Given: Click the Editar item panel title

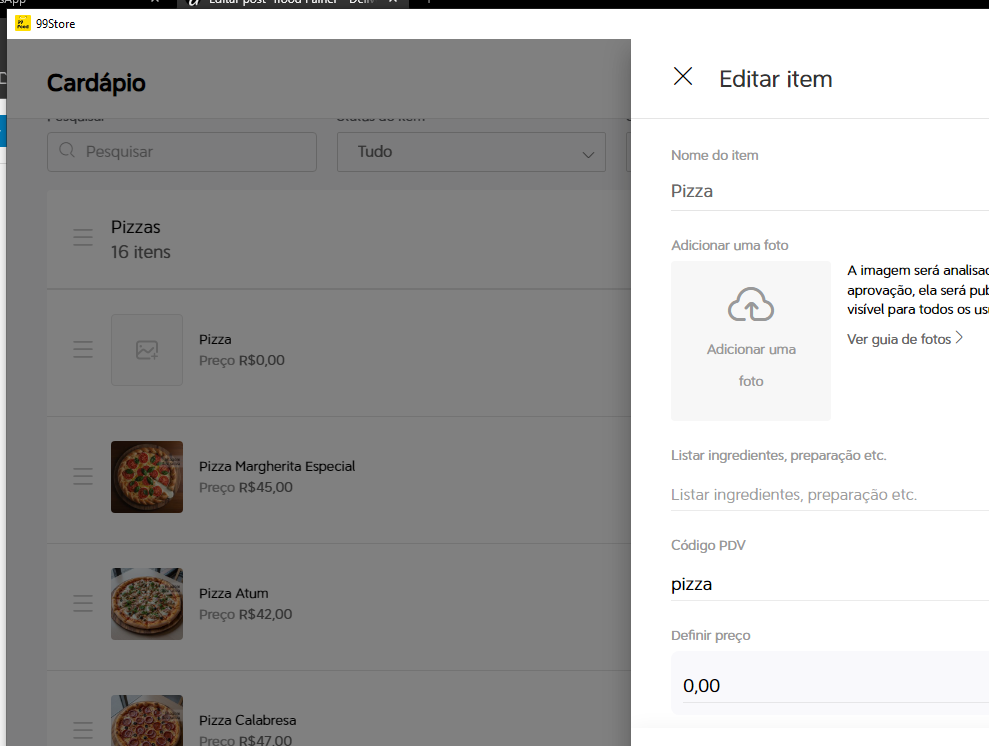Looking at the screenshot, I should (775, 79).
